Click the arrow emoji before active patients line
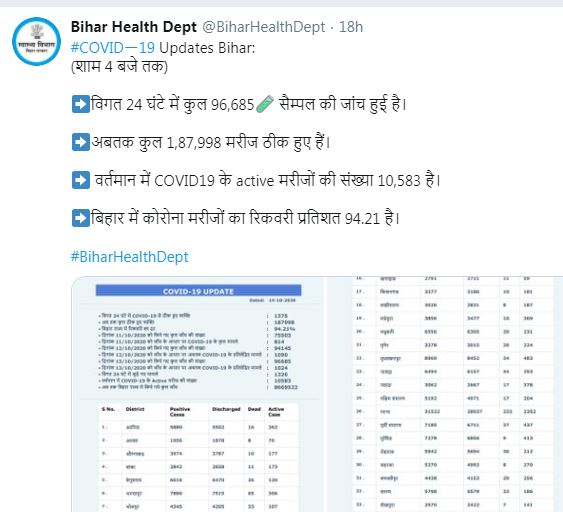The image size is (563, 512). pyautogui.click(x=81, y=180)
